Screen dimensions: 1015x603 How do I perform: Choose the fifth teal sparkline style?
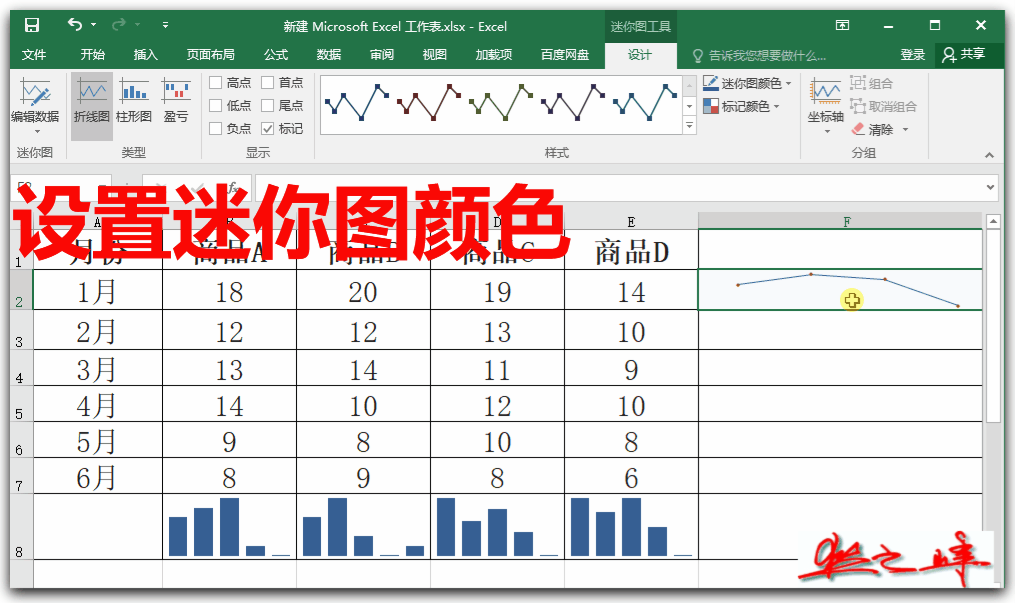[645, 102]
